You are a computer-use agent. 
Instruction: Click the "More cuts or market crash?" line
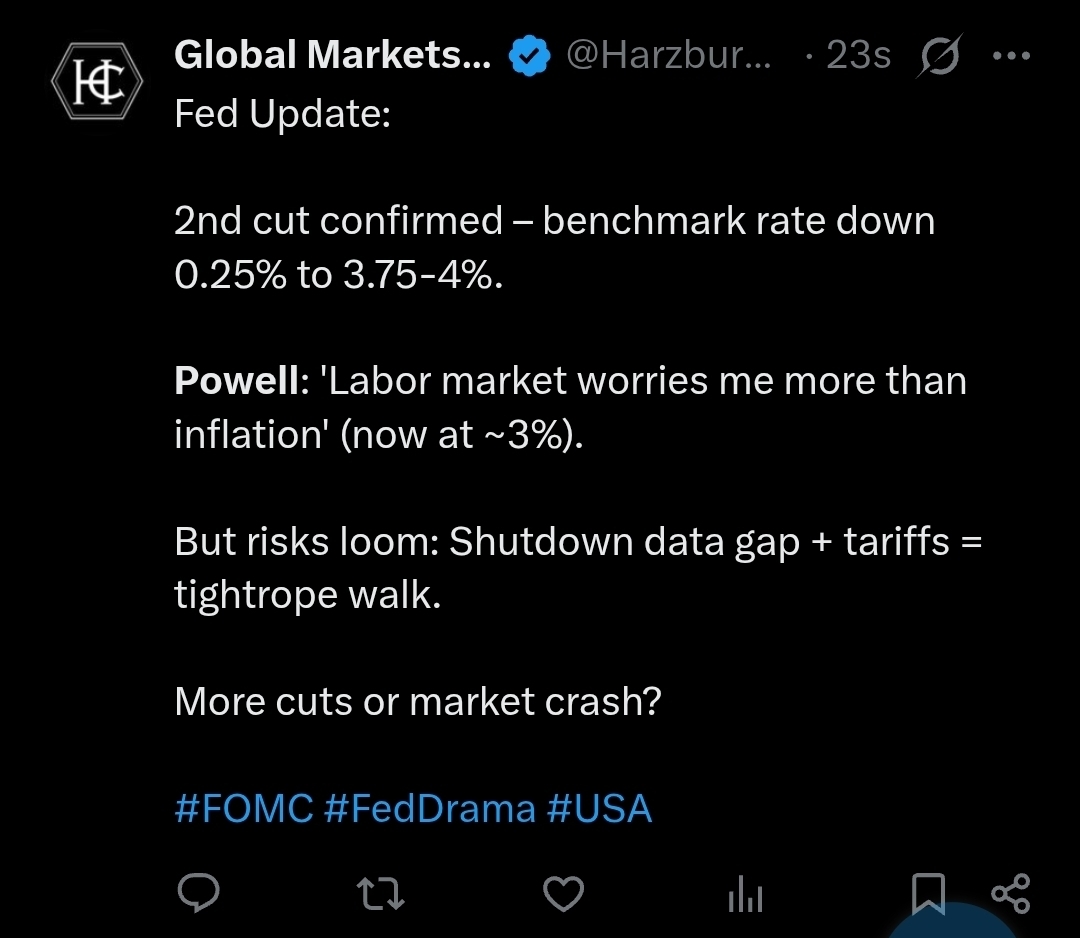click(x=418, y=701)
